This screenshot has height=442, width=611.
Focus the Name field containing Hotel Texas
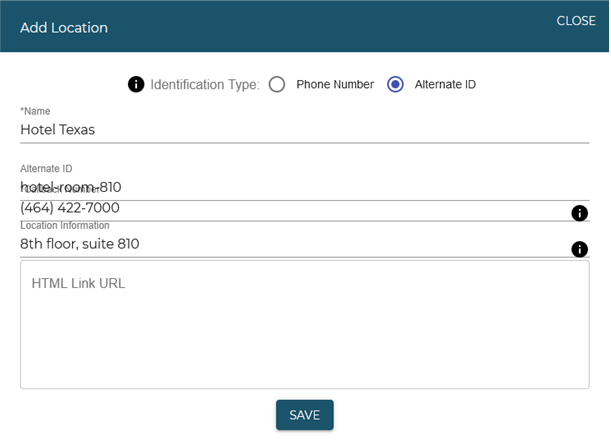(300, 129)
